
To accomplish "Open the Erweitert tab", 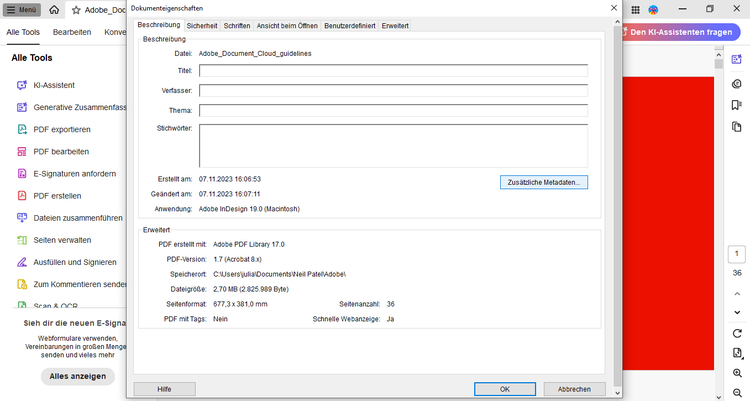I will coord(395,26).
